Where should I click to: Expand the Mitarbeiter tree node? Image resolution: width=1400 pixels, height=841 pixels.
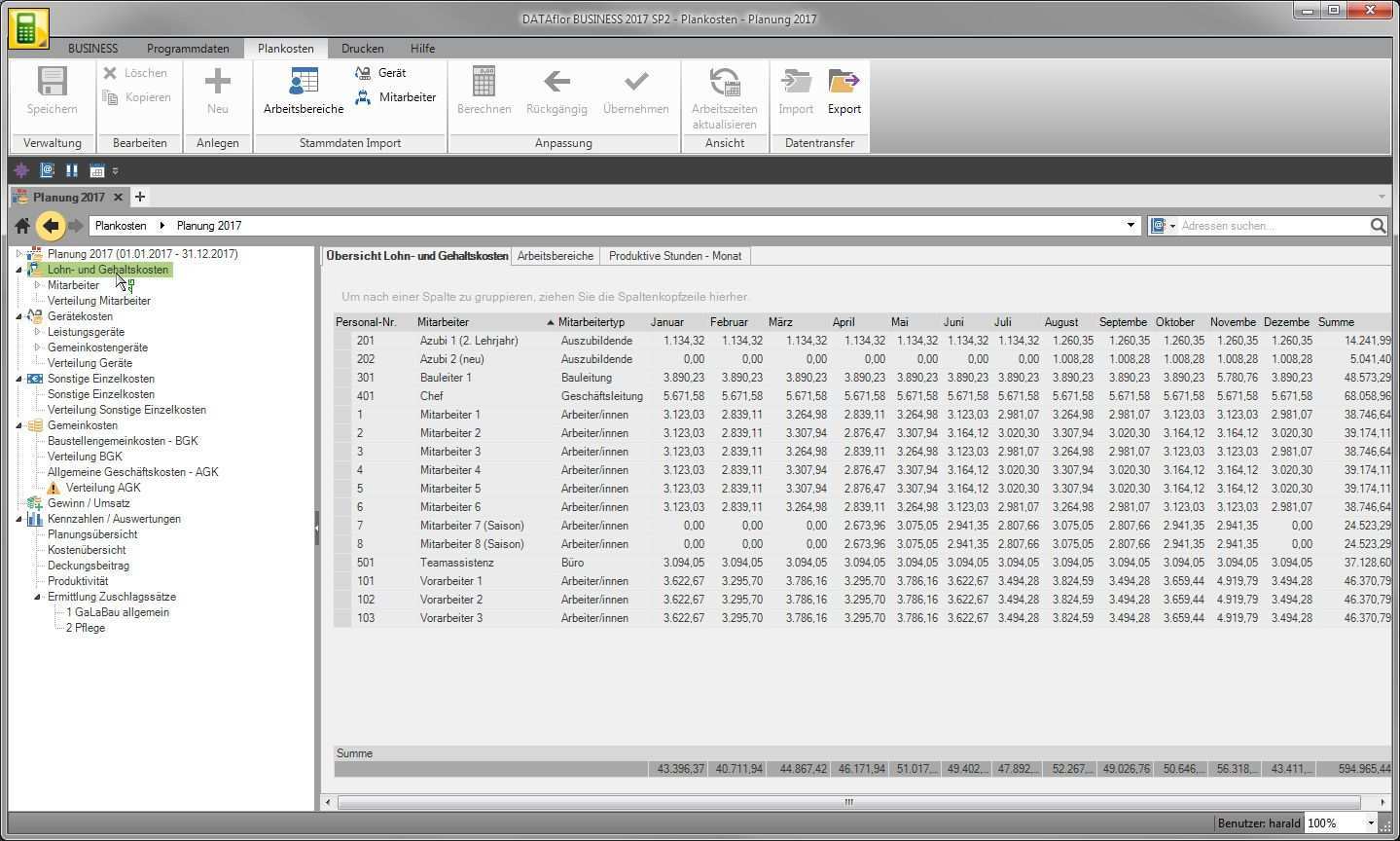click(38, 285)
